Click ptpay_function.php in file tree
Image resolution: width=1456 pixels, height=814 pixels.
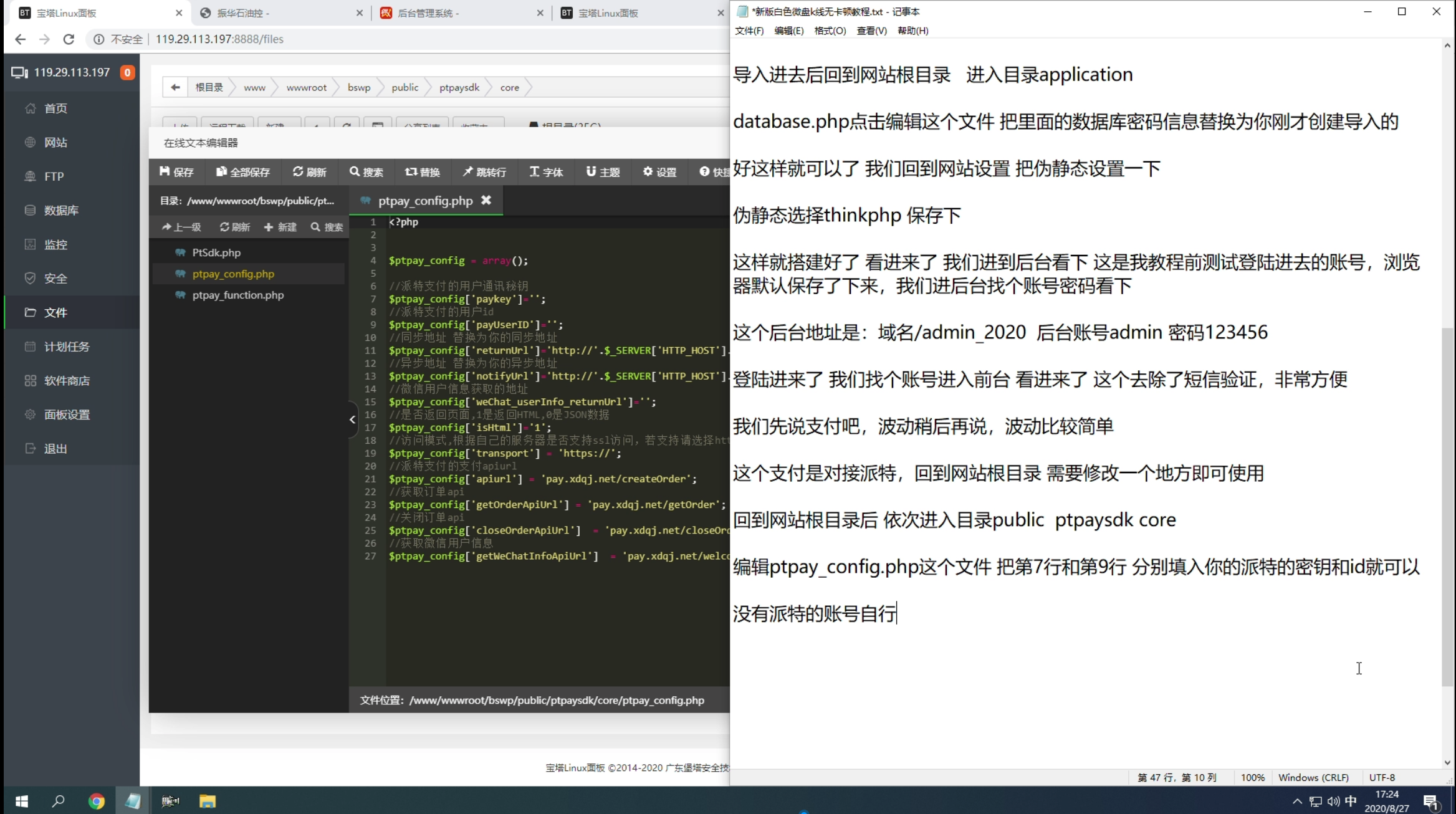coord(237,294)
